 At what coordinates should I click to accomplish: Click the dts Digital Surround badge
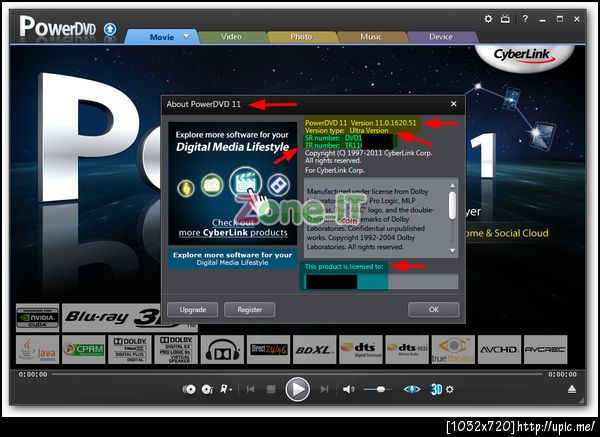pyautogui.click(x=361, y=349)
